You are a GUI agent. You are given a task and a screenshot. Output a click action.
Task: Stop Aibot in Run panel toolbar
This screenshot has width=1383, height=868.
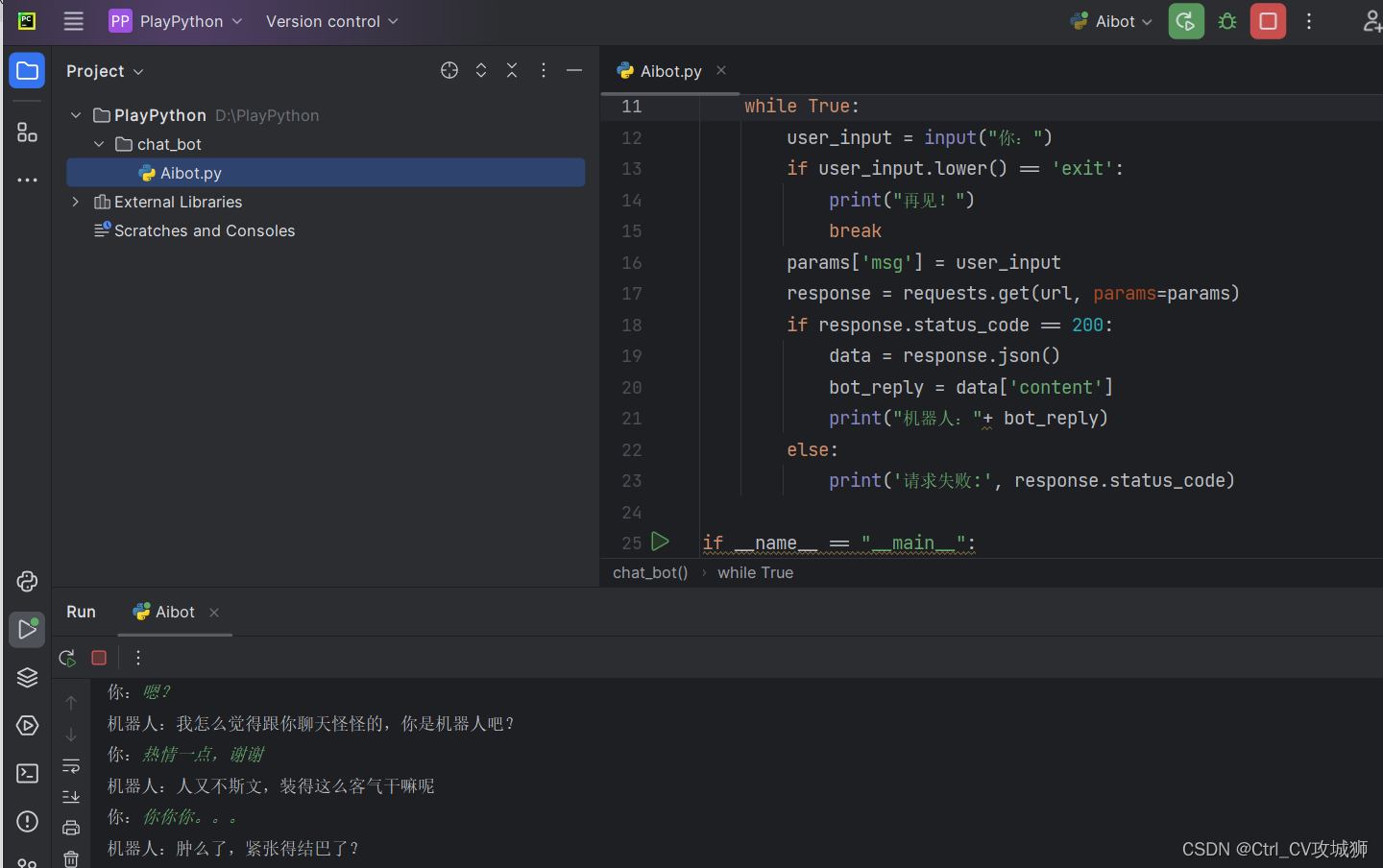[x=99, y=658]
